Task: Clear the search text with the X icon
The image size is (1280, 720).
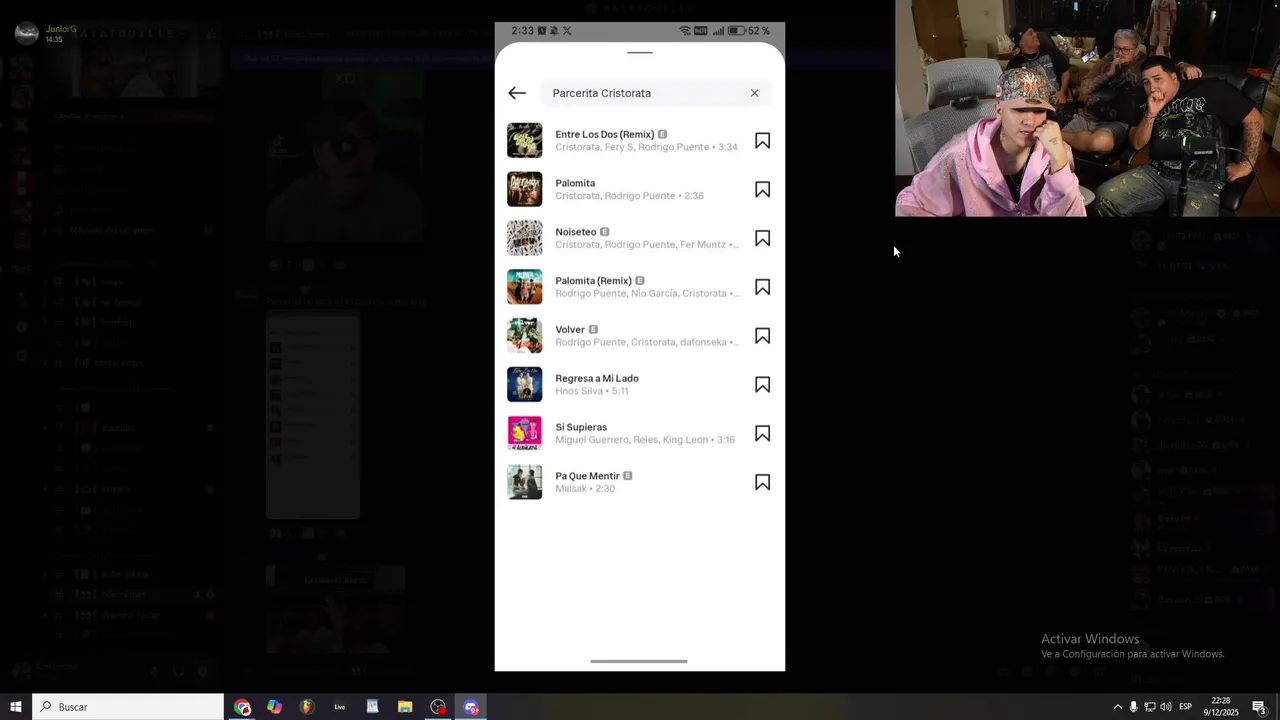Action: (x=754, y=93)
